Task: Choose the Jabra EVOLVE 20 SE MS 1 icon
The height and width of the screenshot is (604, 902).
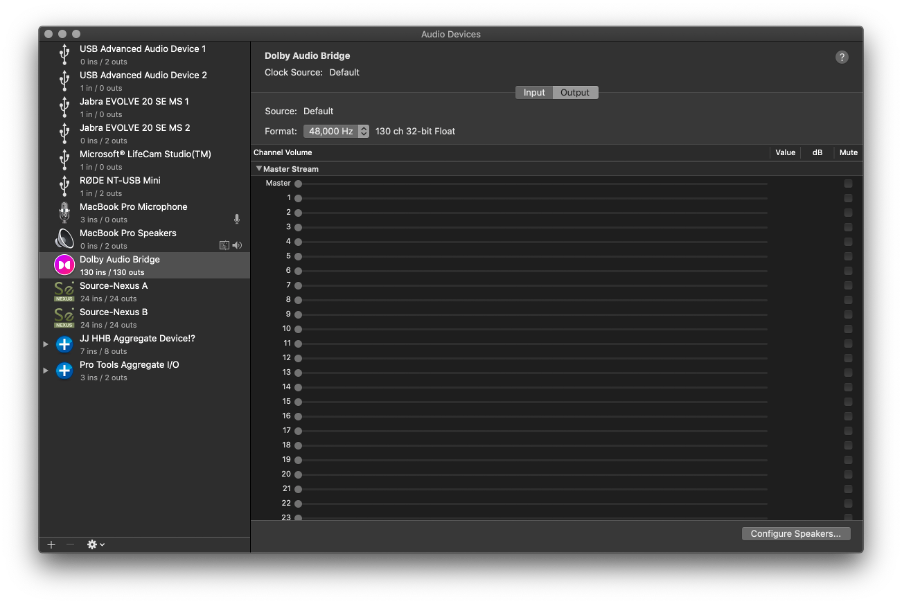Action: [x=64, y=108]
